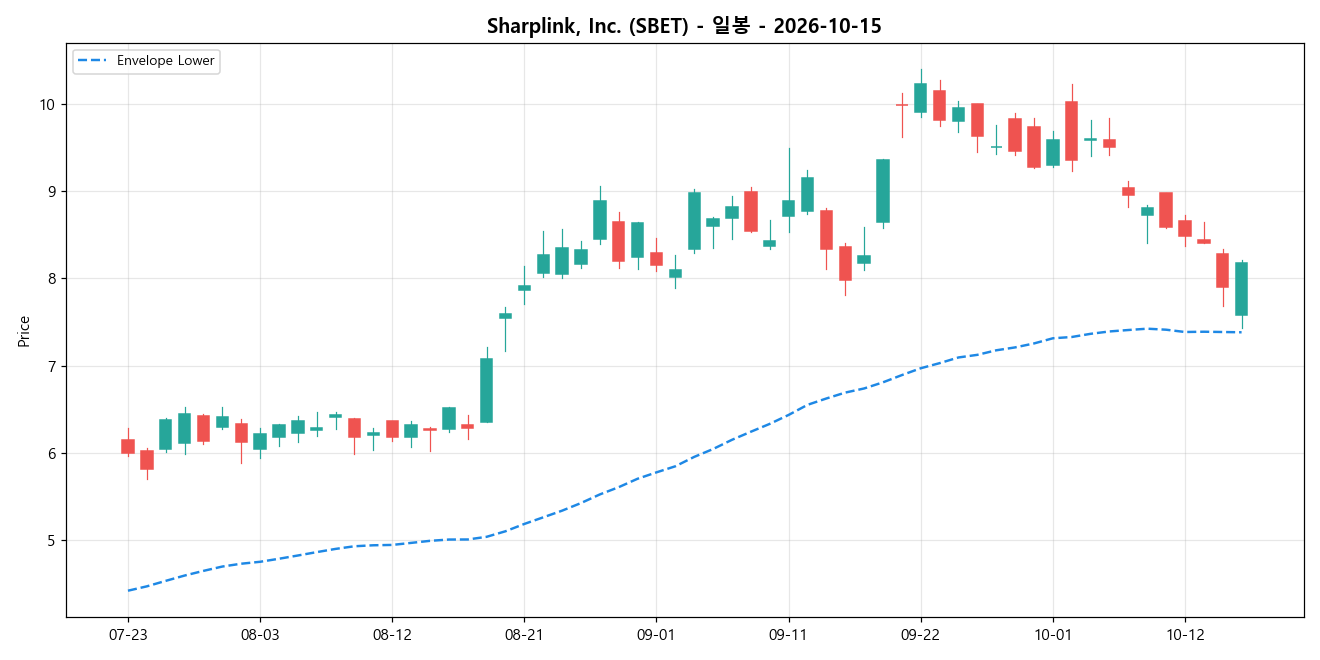Viewport: 1320px width, 660px height.
Task: Click the Price y-axis label
Action: click(x=24, y=331)
